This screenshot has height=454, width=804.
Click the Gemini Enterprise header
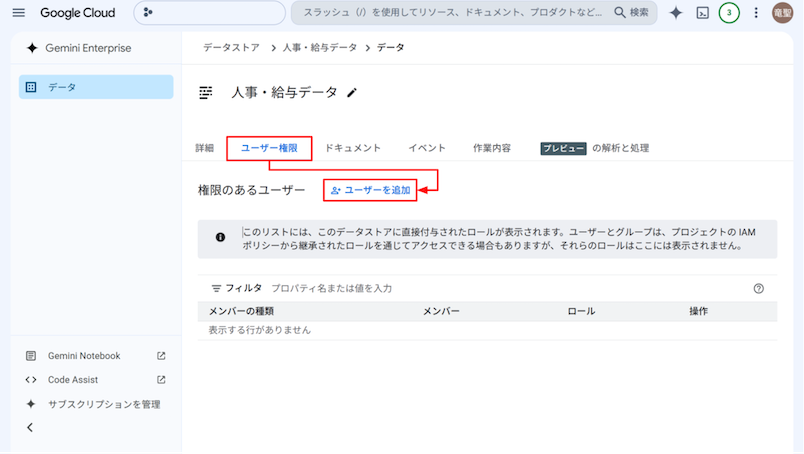79,48
